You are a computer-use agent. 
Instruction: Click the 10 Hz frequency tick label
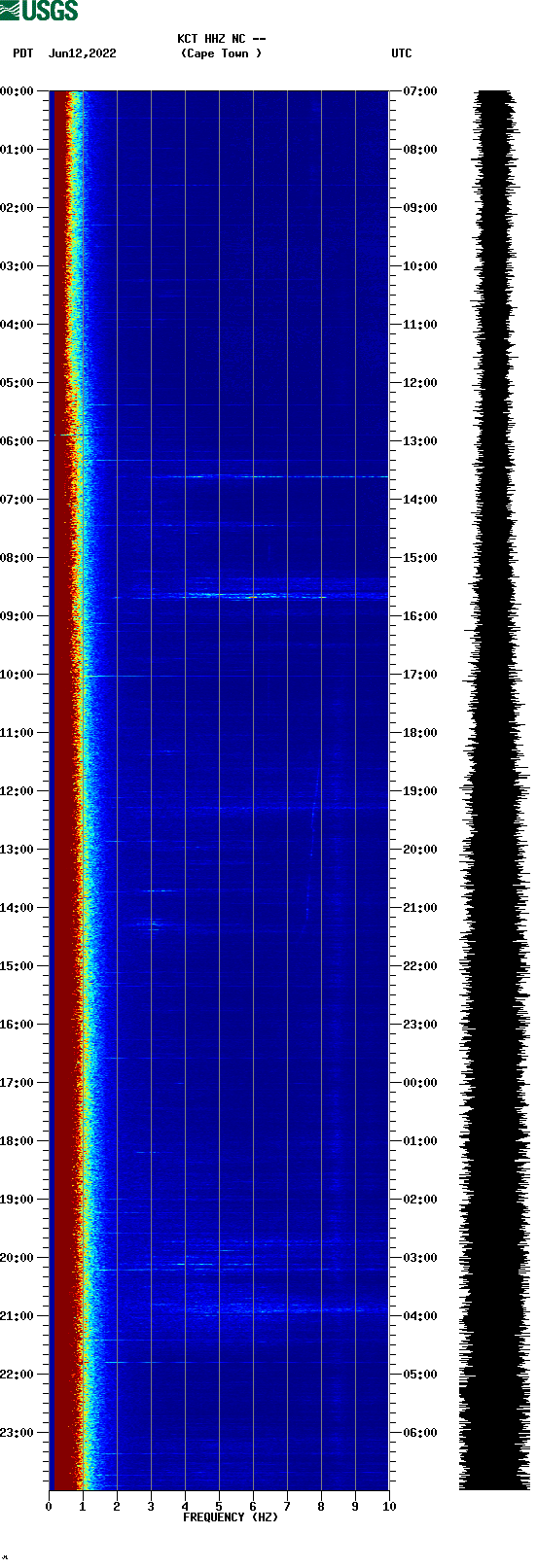[389, 1507]
